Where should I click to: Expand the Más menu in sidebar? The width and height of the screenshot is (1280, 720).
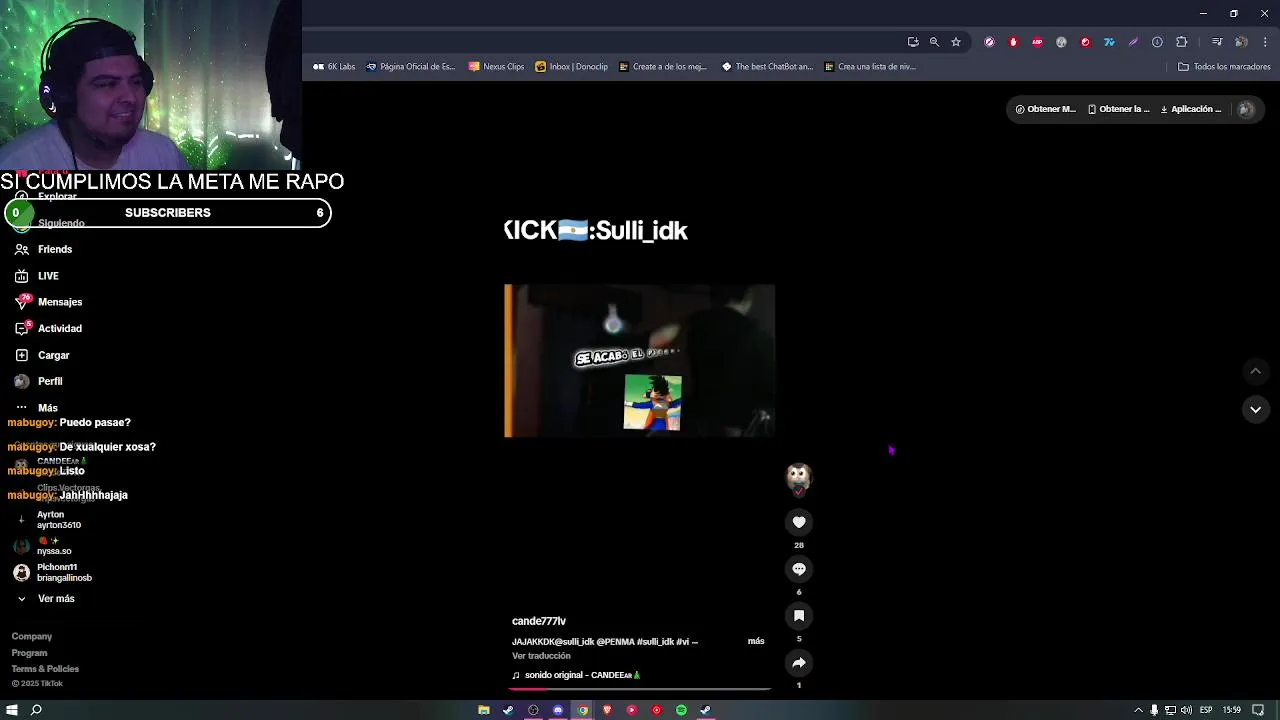click(x=37, y=408)
